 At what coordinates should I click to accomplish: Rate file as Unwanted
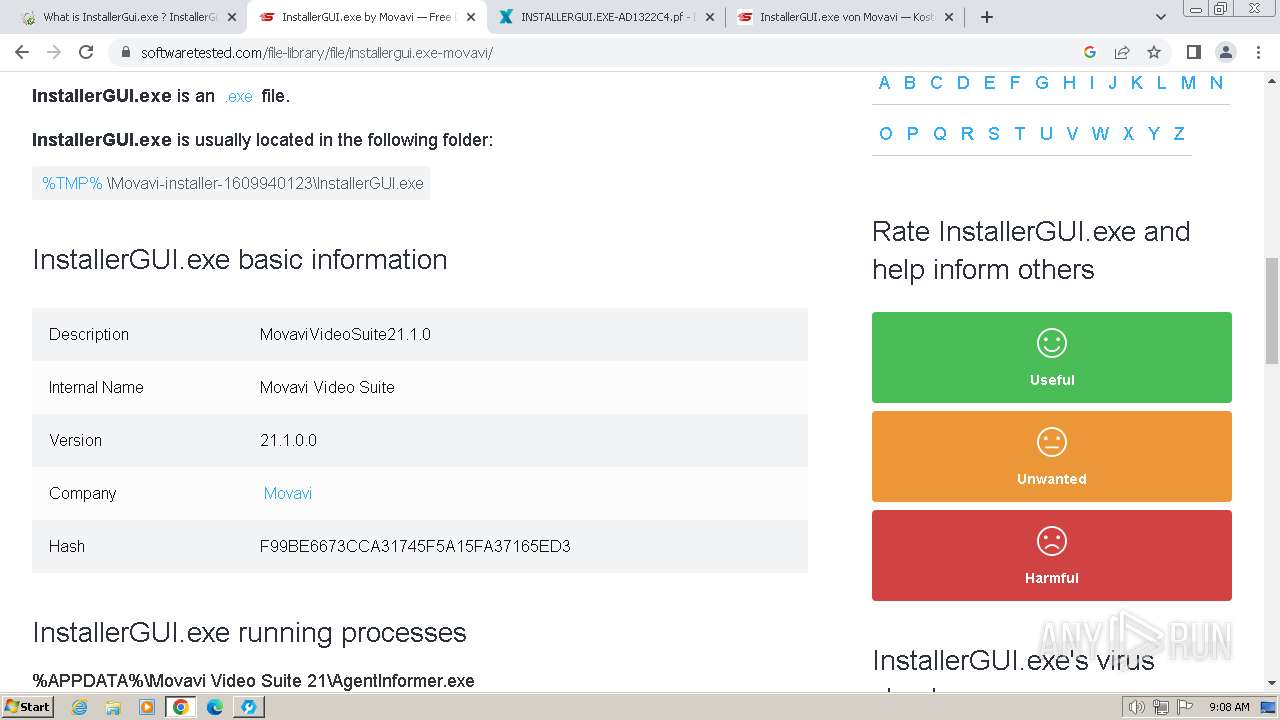(x=1052, y=456)
